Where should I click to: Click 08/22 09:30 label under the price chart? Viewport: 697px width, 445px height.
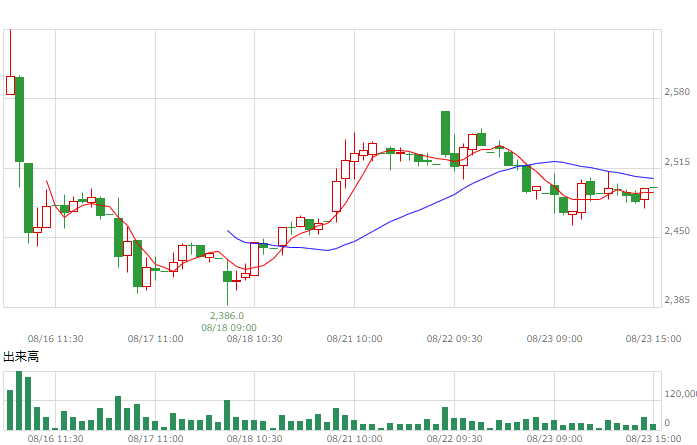[454, 339]
